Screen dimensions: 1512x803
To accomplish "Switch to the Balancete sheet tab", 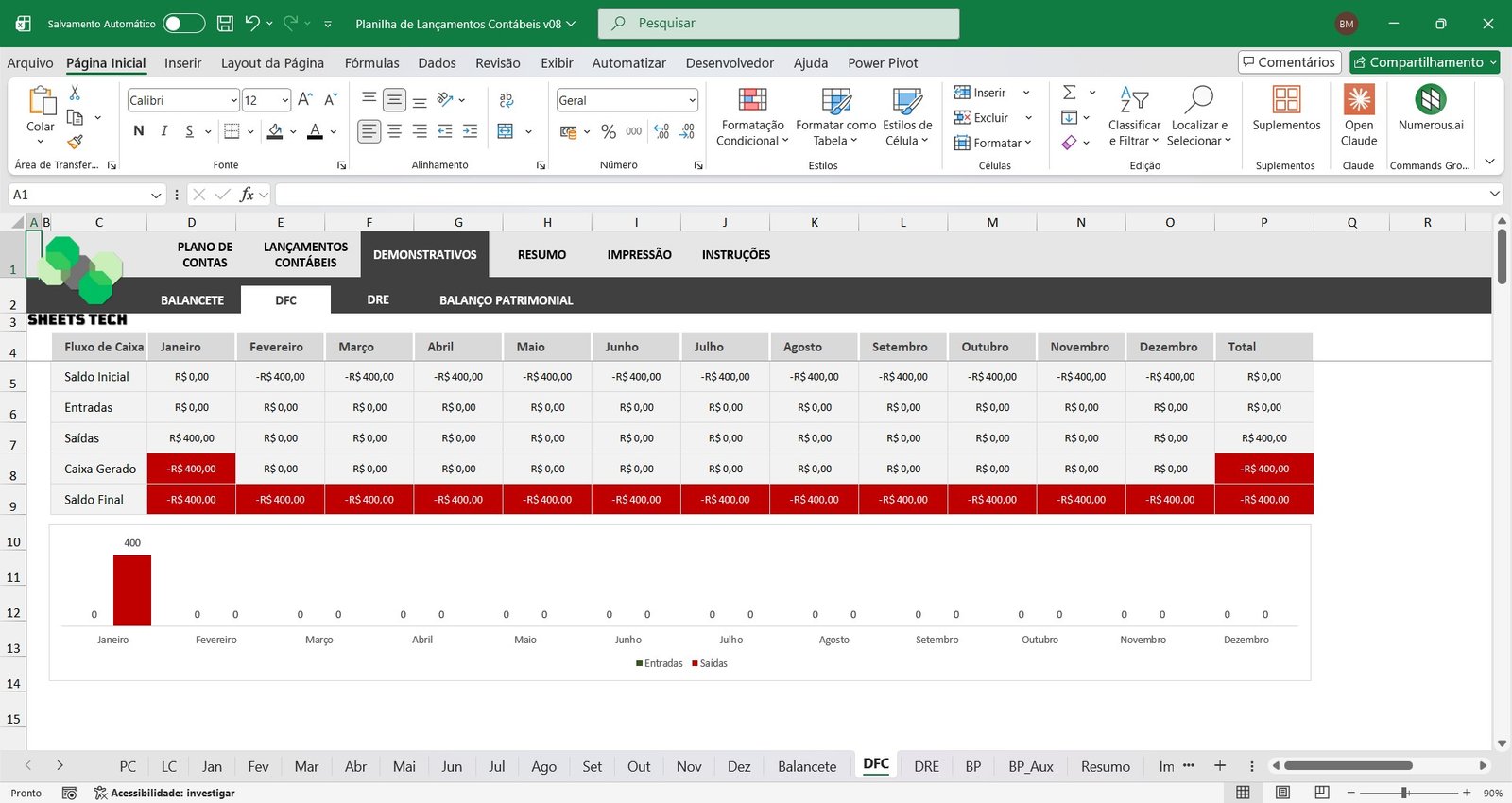I will pyautogui.click(x=806, y=766).
